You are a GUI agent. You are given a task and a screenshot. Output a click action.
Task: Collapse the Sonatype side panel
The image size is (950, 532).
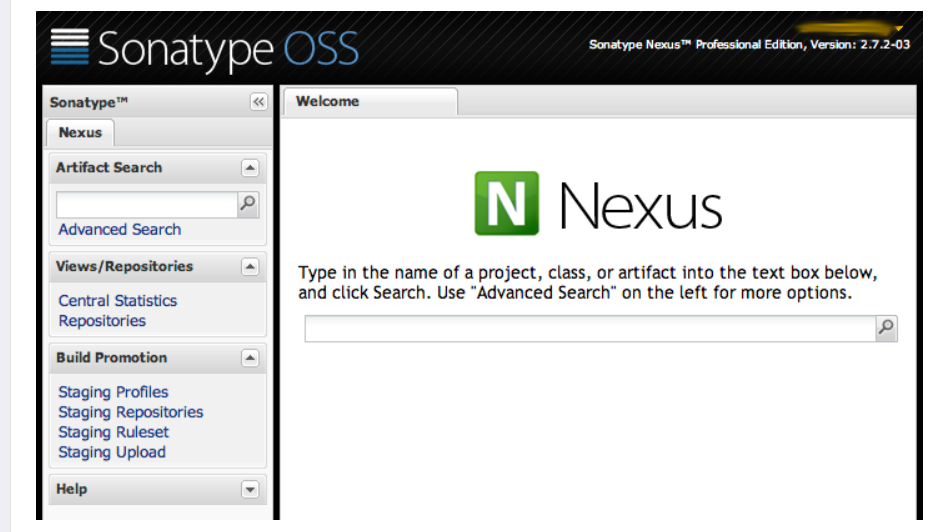(258, 102)
